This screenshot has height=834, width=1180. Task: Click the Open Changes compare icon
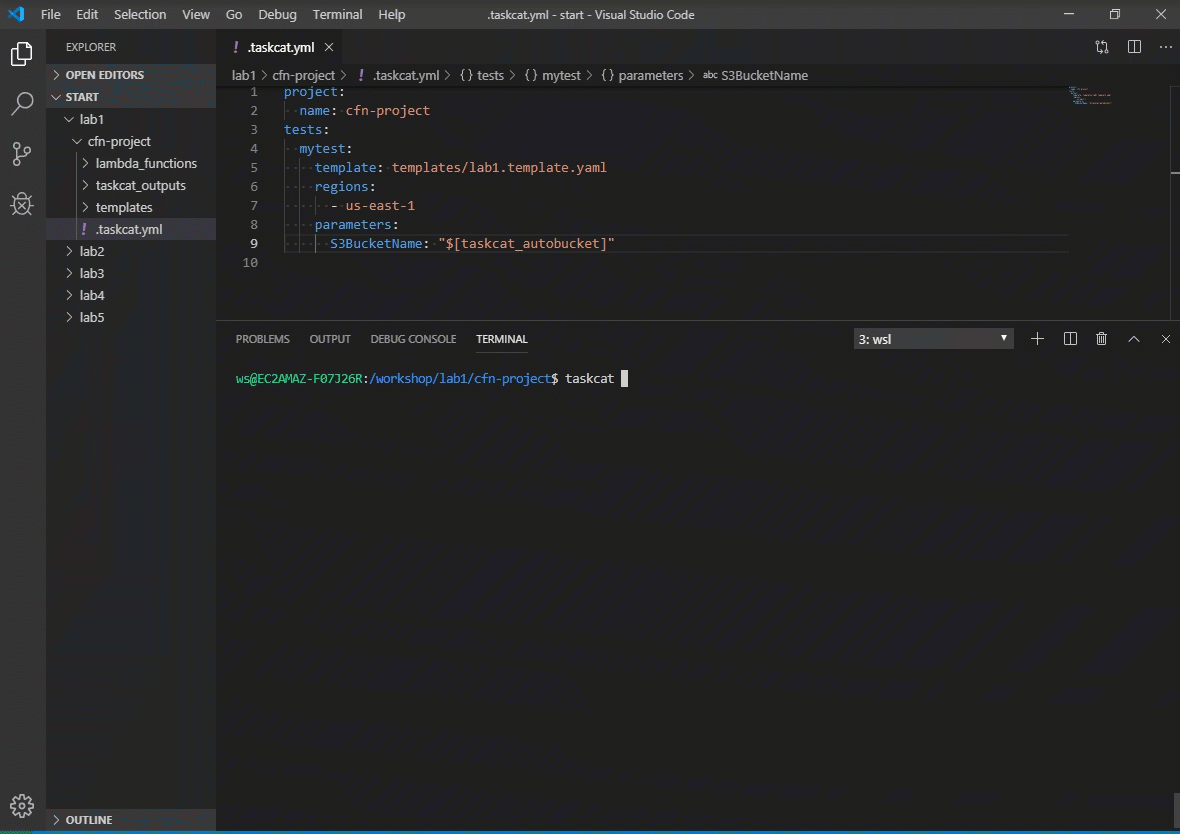click(x=1102, y=47)
